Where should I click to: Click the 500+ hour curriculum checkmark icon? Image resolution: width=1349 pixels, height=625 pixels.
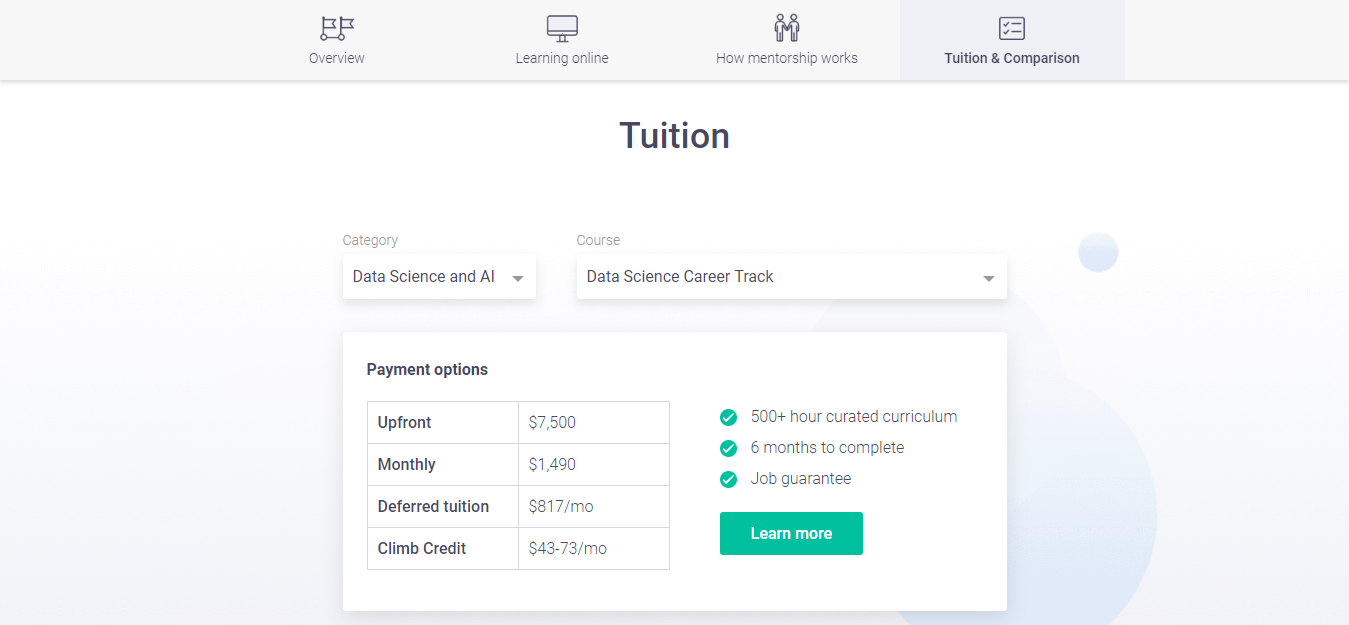click(729, 417)
